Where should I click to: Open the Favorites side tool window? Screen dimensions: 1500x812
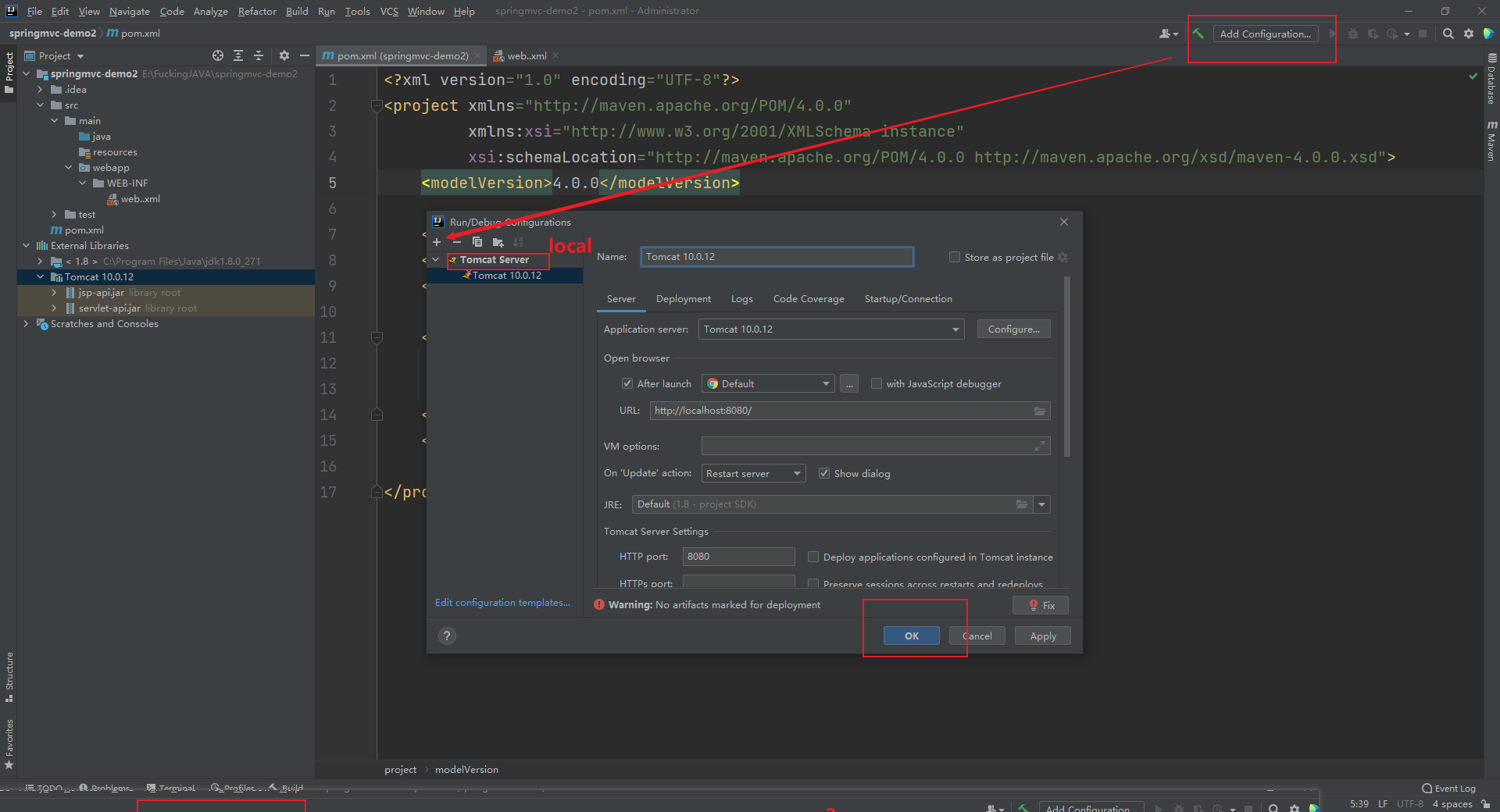(9, 744)
